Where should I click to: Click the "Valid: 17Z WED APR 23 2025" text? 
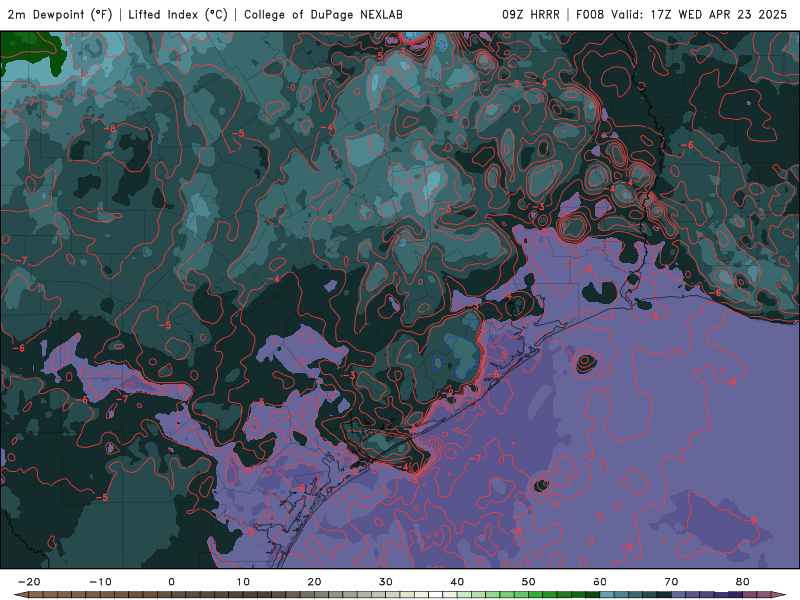[699, 14]
